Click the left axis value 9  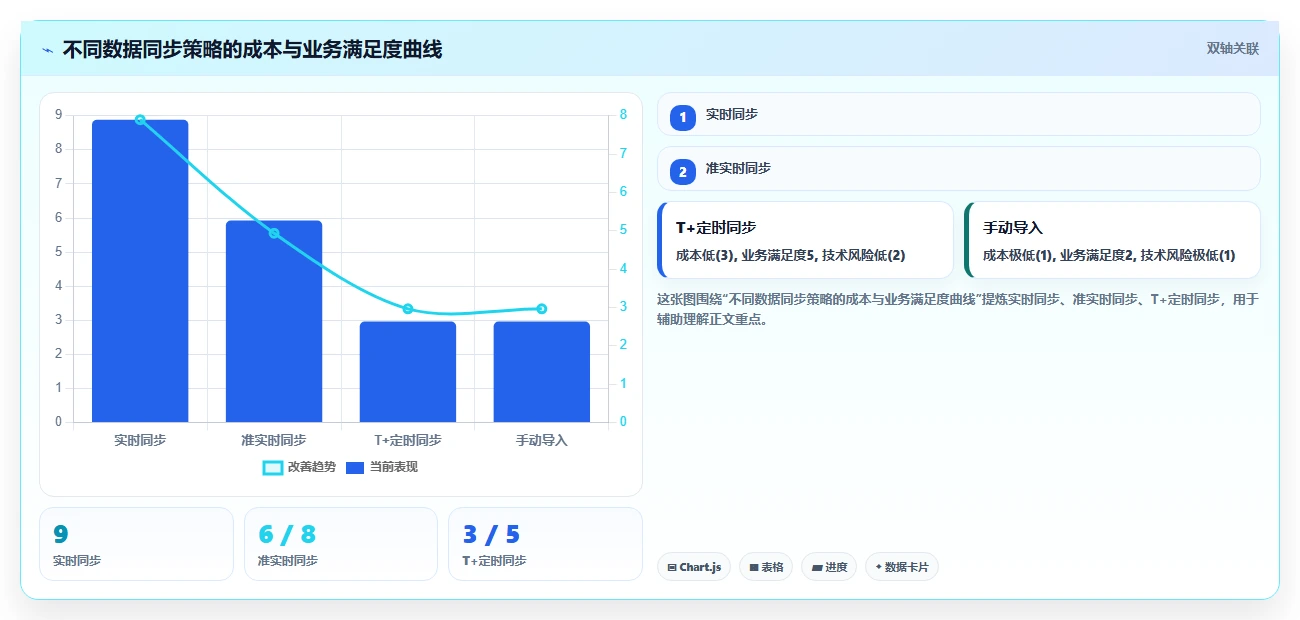pyautogui.click(x=58, y=115)
